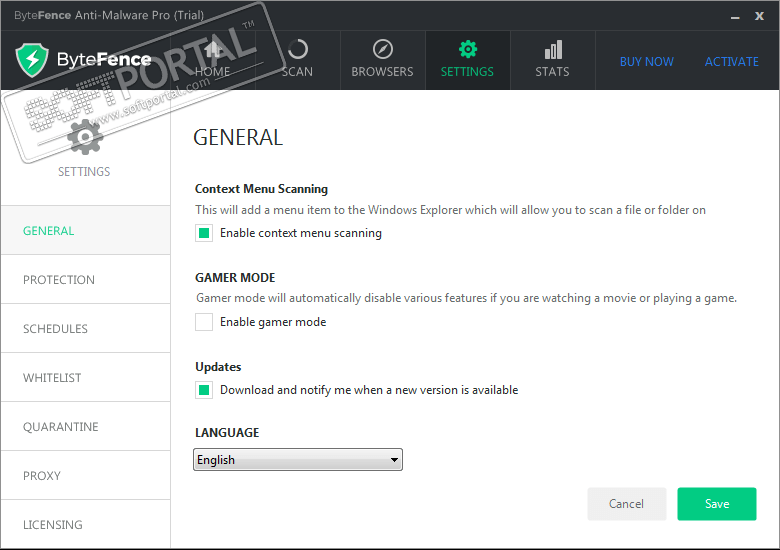780x550 pixels.
Task: Open the Language dropdown showing English
Action: click(297, 459)
